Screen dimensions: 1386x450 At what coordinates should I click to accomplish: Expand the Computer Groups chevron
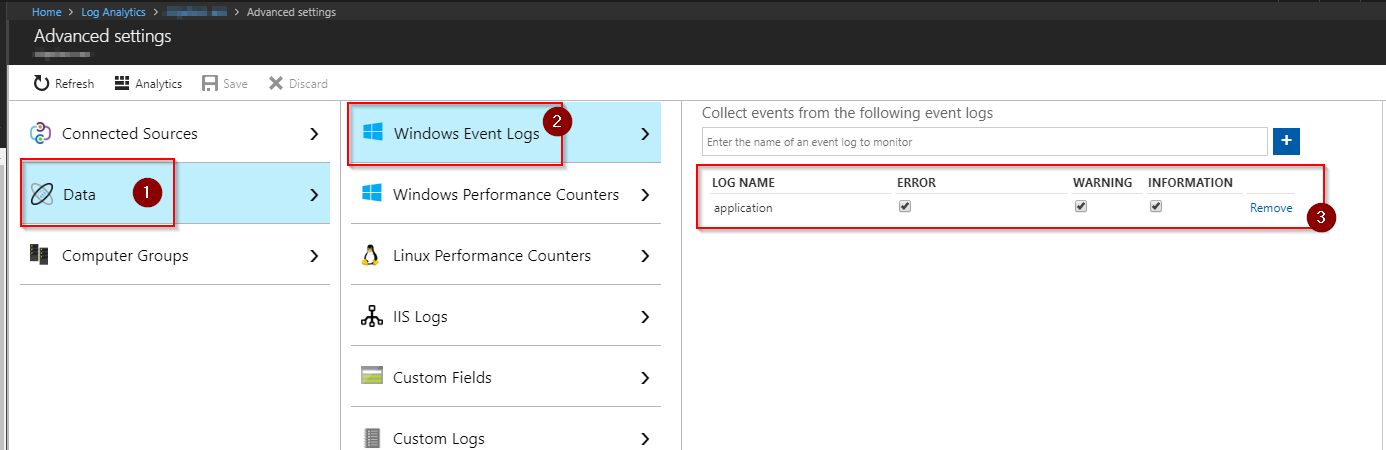[x=314, y=255]
